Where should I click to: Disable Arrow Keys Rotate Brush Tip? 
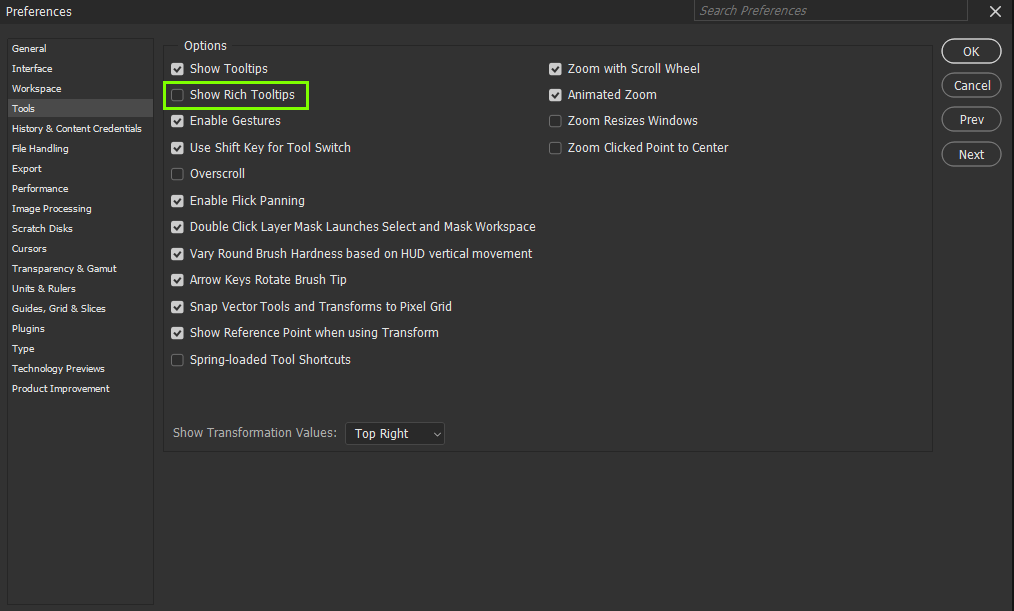pyautogui.click(x=177, y=280)
